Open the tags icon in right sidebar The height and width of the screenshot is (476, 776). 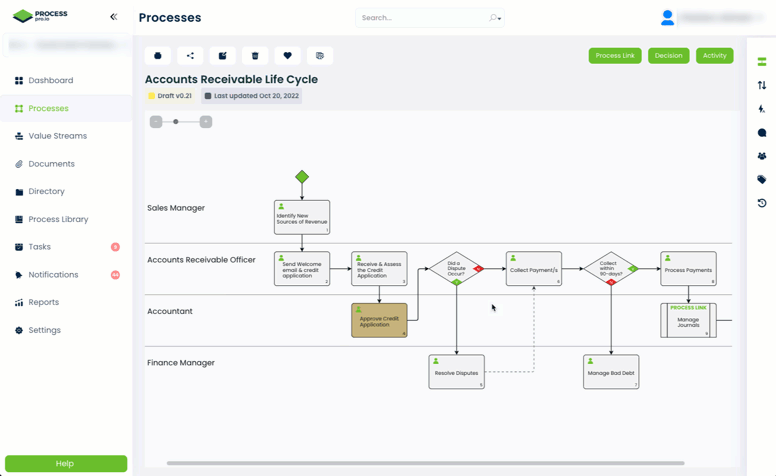(x=762, y=180)
